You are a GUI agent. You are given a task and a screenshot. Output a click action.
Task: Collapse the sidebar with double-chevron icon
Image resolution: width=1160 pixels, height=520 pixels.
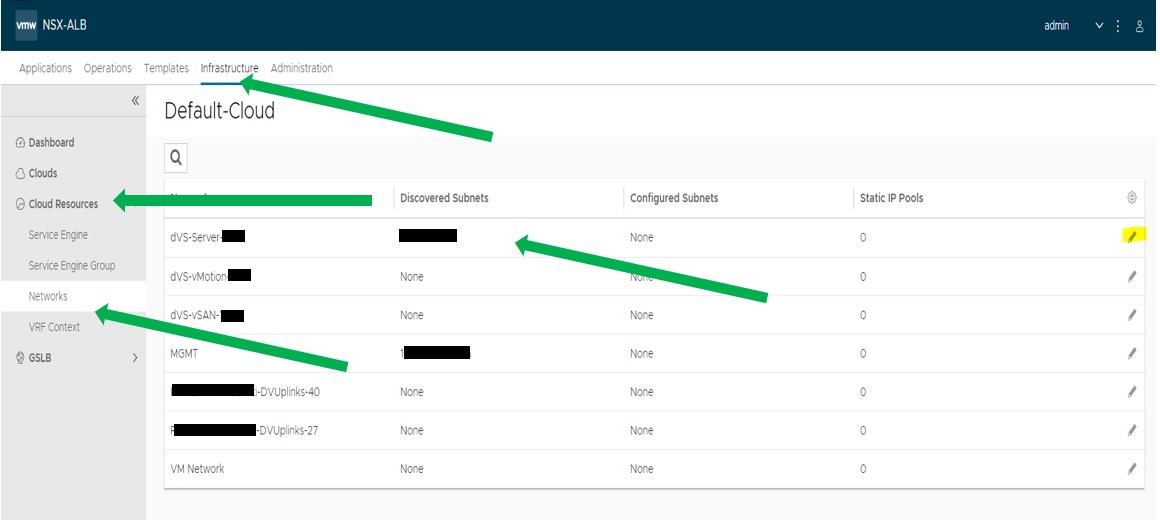(x=135, y=101)
